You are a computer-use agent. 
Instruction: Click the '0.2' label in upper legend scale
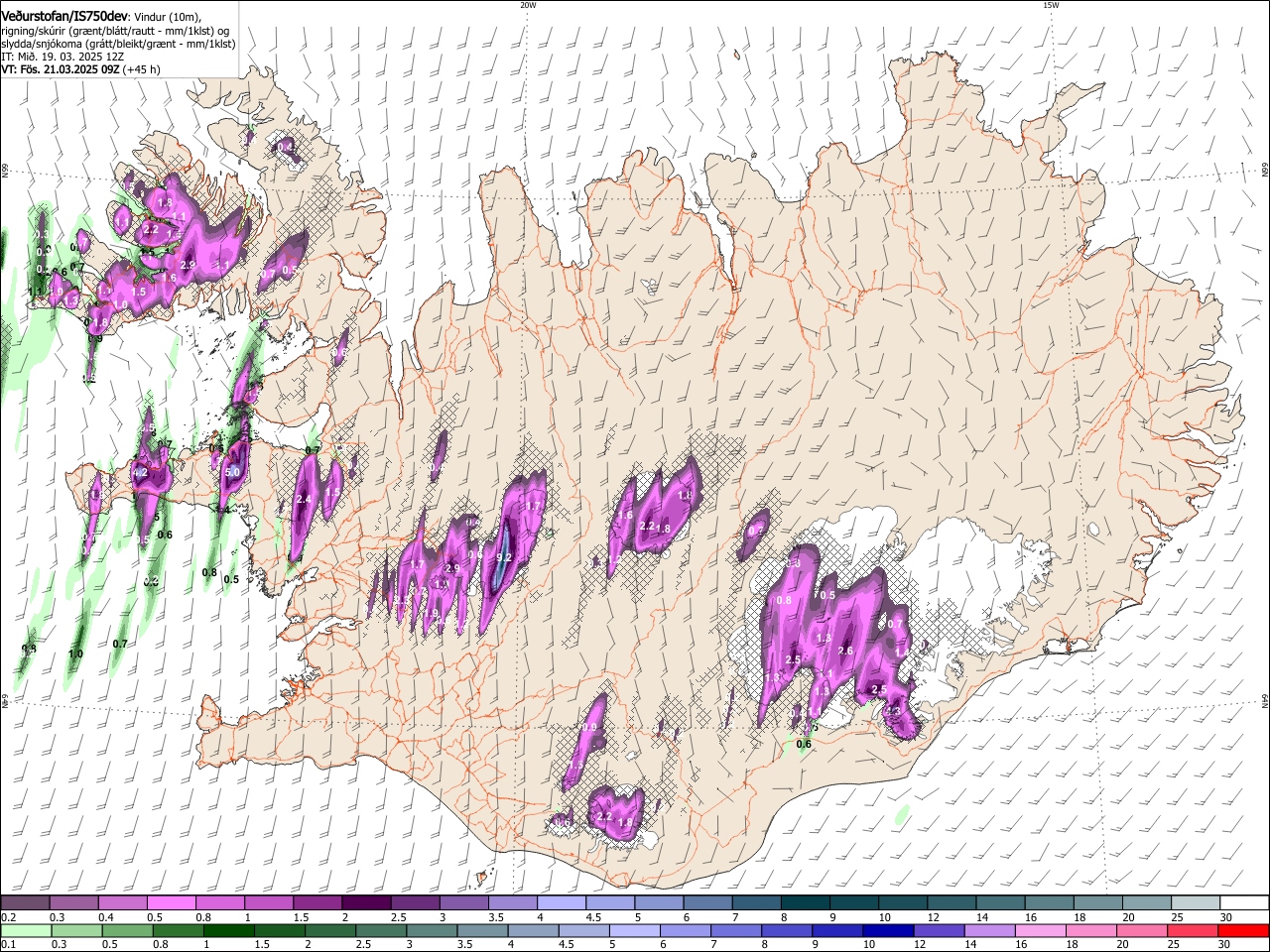[x=7, y=917]
